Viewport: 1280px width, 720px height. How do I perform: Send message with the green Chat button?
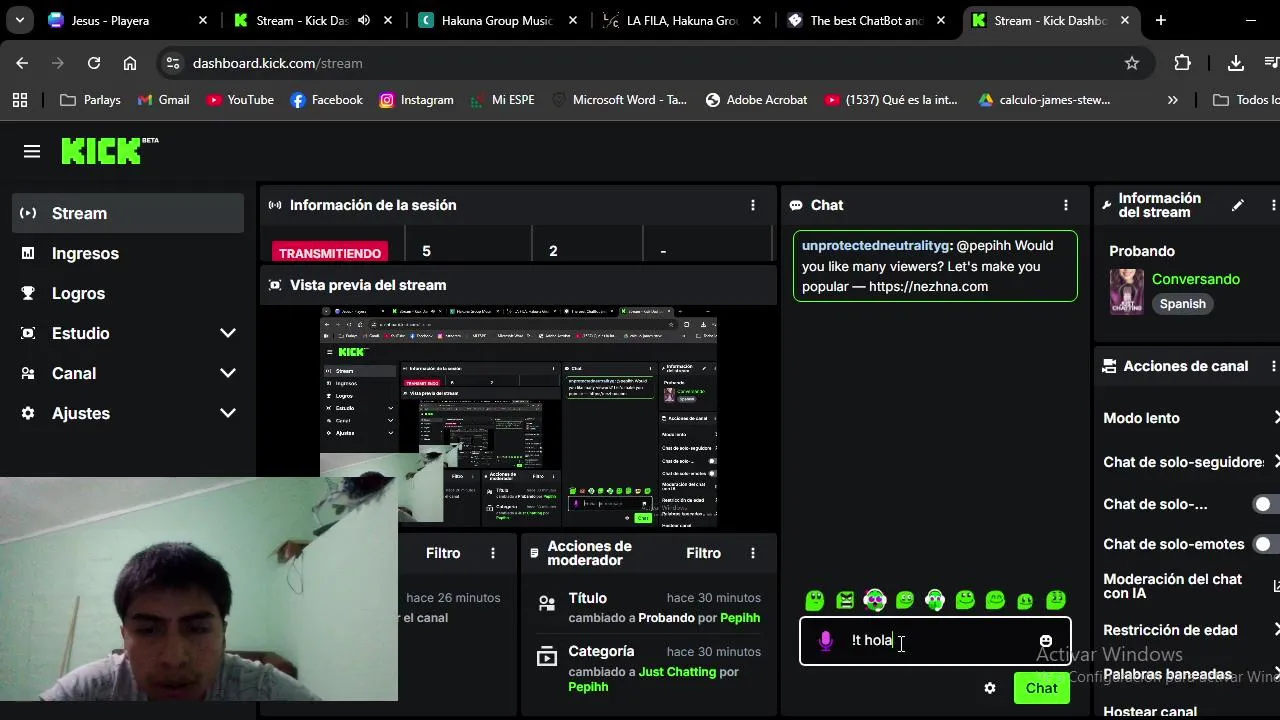(x=1041, y=688)
